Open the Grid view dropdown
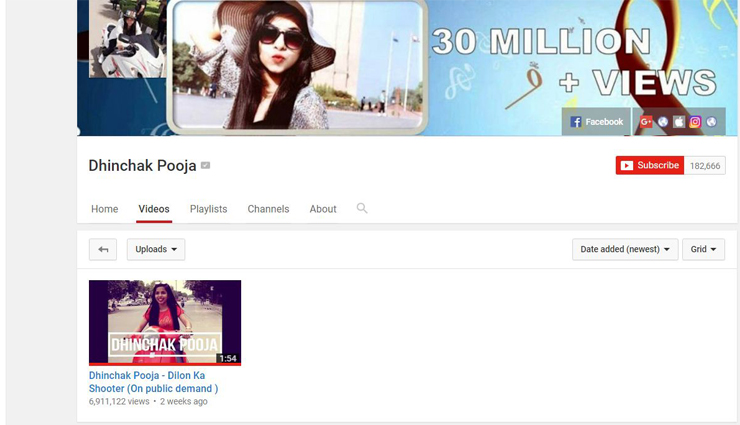Viewport: 740px width, 425px height. [703, 249]
